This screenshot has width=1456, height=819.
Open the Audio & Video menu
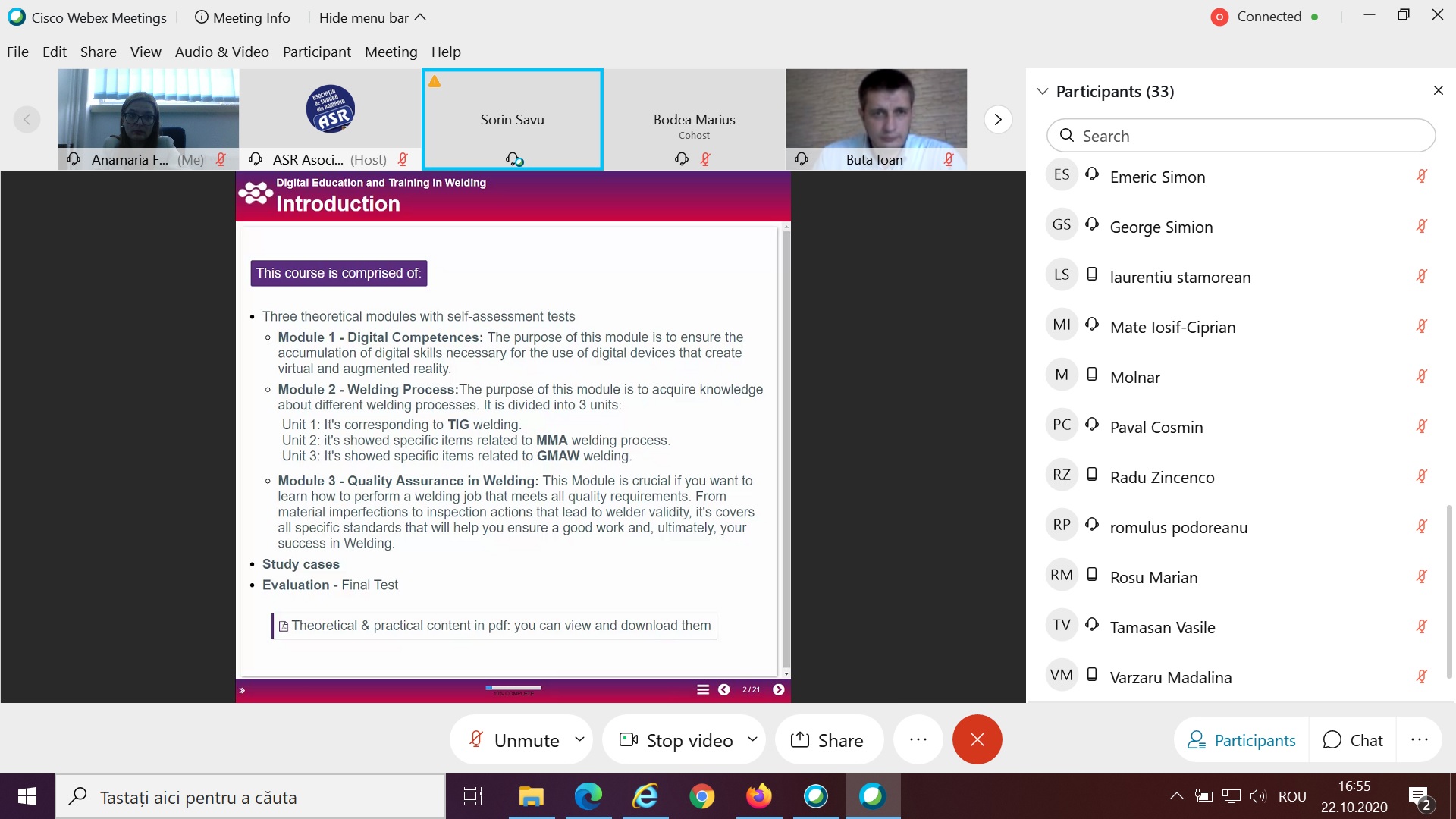point(221,52)
